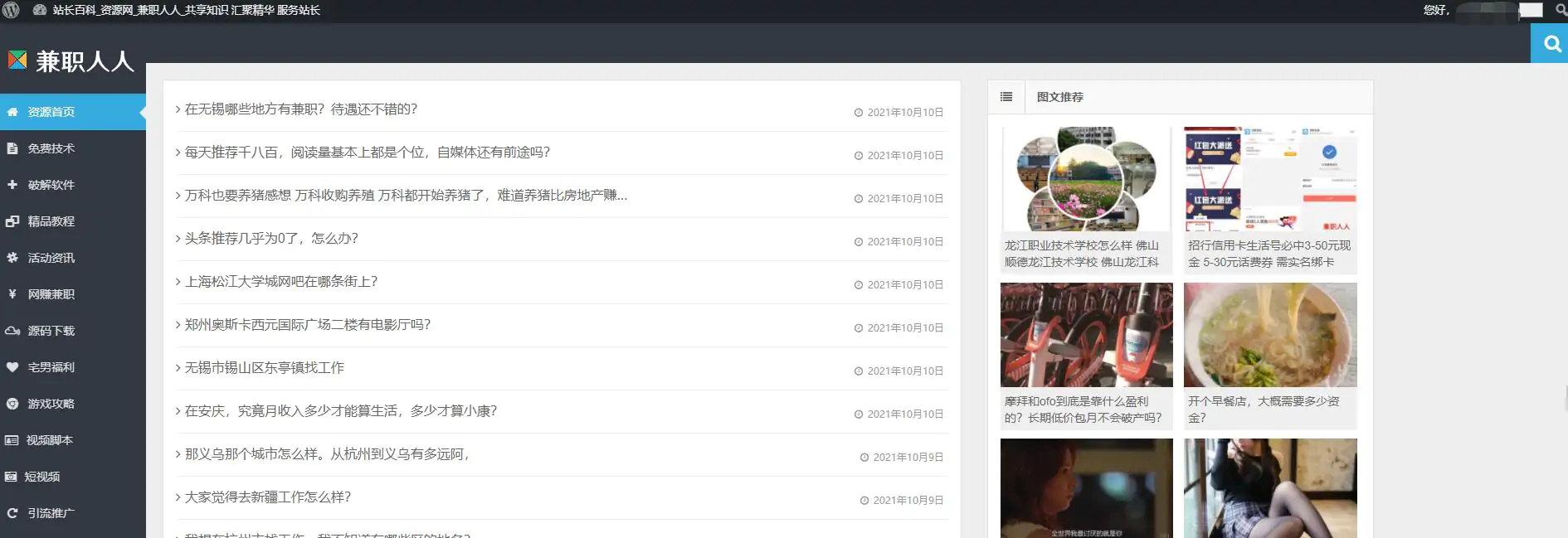Open article 头条推荐几乎为0了
The width and height of the screenshot is (1568, 538).
coord(271,239)
